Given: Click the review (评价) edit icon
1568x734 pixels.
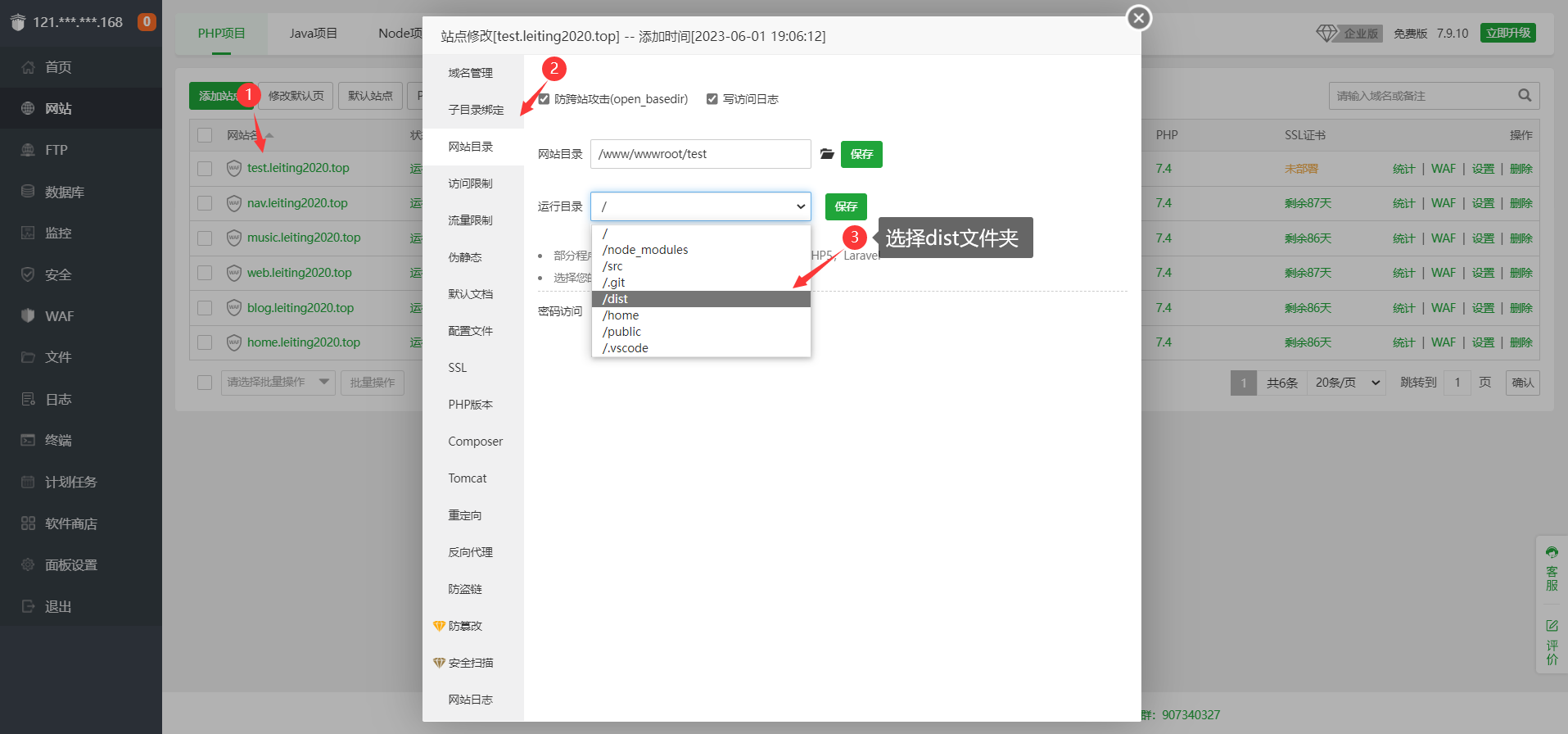Looking at the screenshot, I should point(1552,626).
